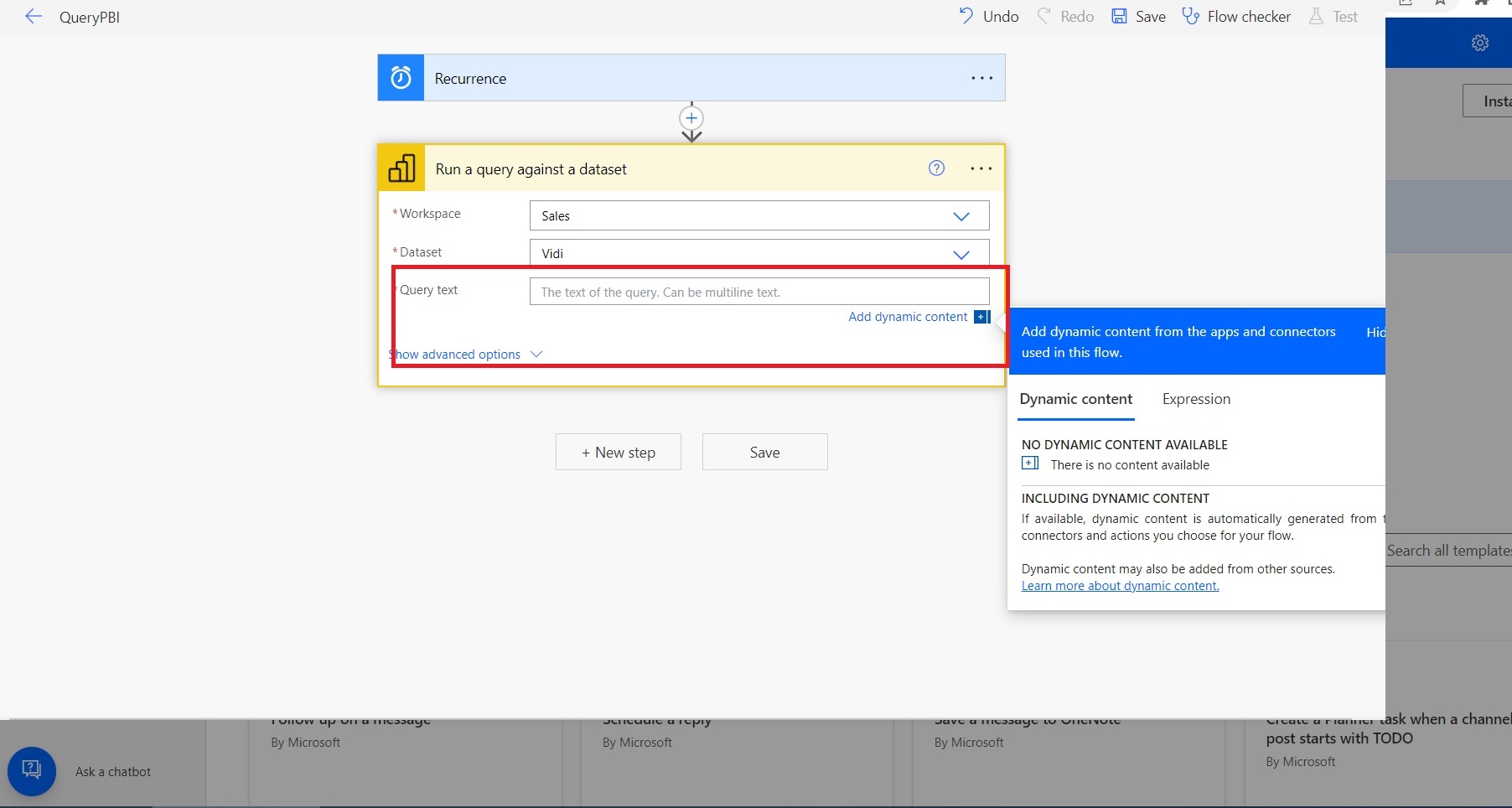This screenshot has height=808, width=1512.
Task: Click Save in the top toolbar
Action: pyautogui.click(x=1138, y=16)
